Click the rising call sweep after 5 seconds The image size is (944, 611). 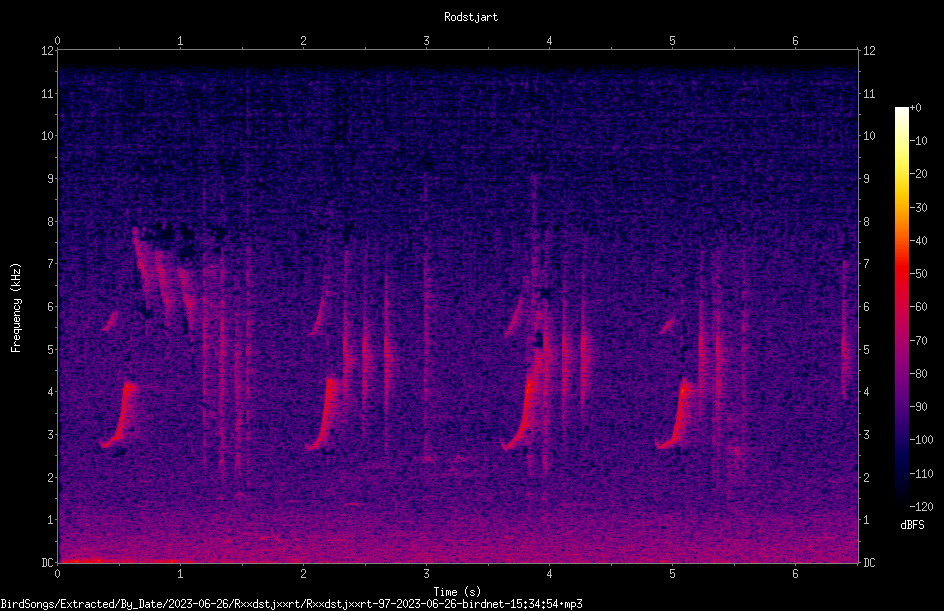[x=676, y=414]
